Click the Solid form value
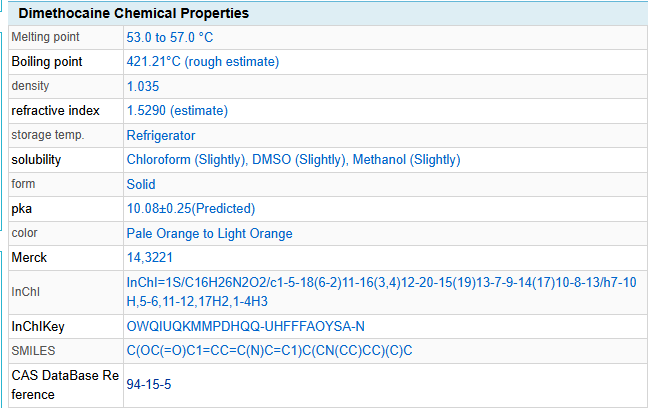Viewport: 648px width, 408px height. pyautogui.click(x=141, y=184)
